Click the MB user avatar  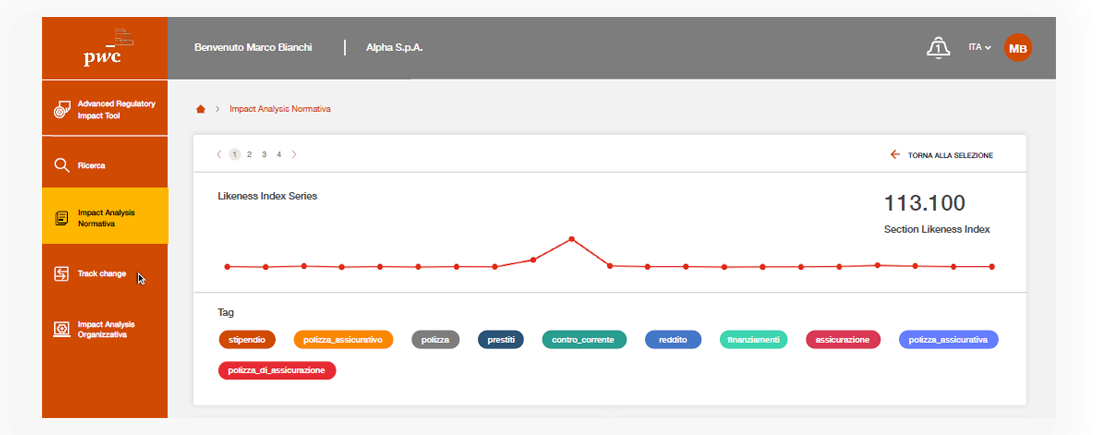coord(1017,47)
